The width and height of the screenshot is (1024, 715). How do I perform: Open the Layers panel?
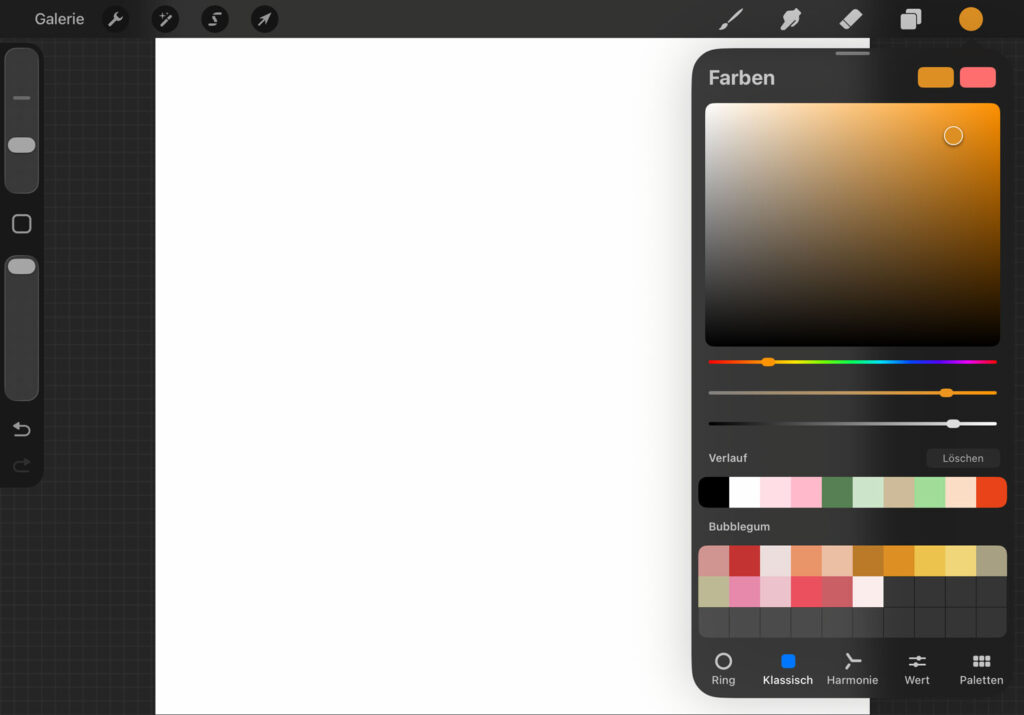(x=910, y=19)
